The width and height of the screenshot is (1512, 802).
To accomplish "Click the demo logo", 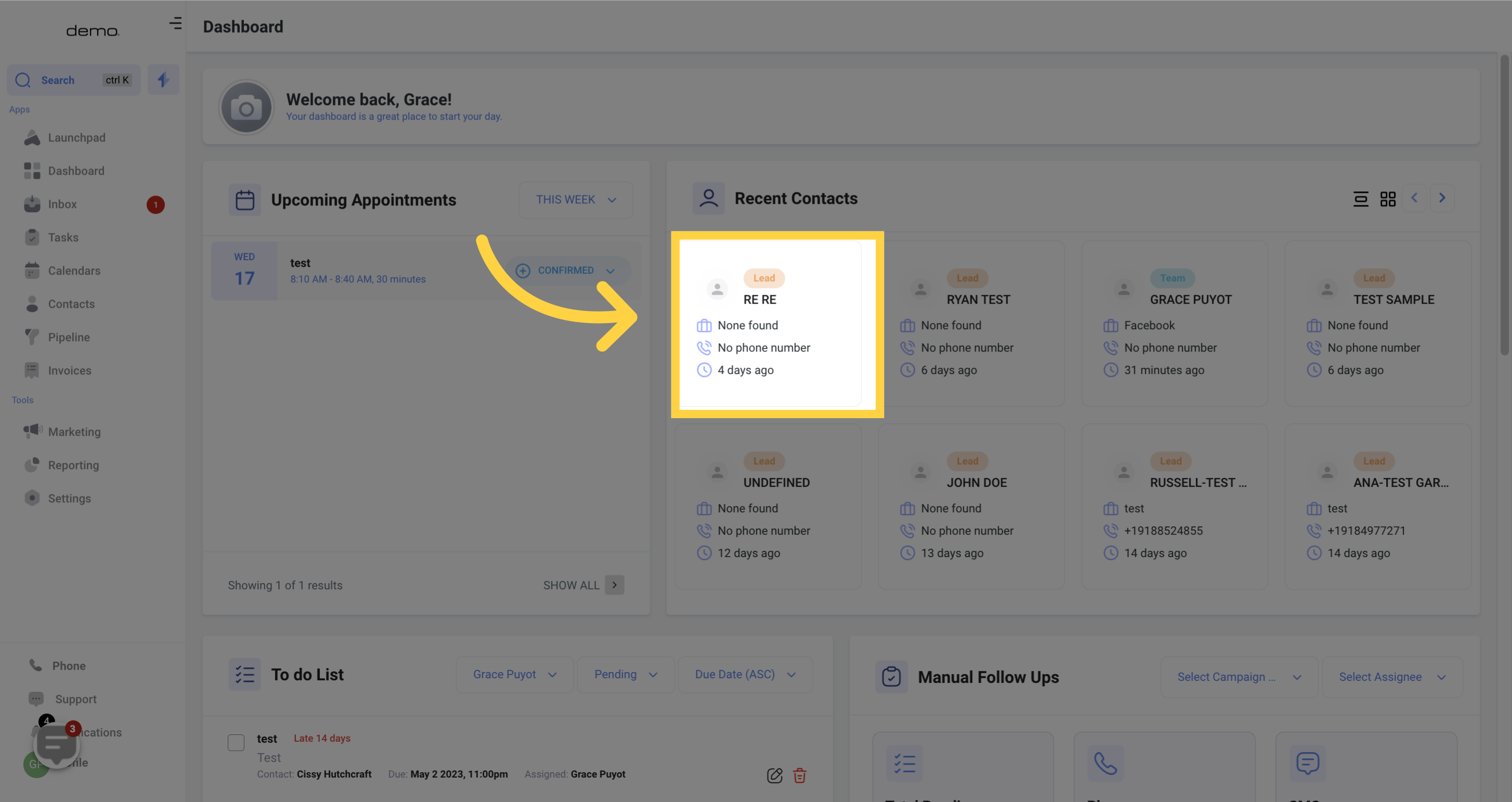I will (93, 31).
